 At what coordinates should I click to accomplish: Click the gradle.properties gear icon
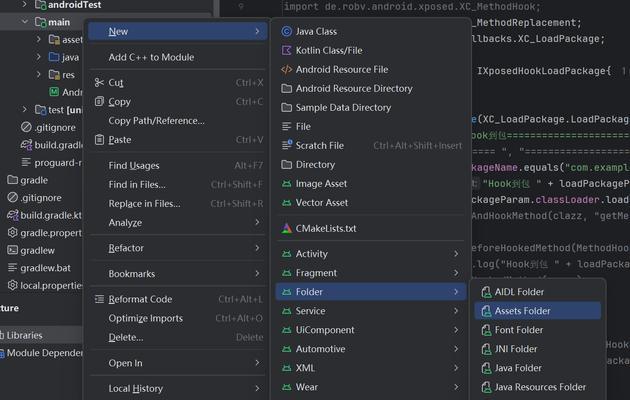12,233
